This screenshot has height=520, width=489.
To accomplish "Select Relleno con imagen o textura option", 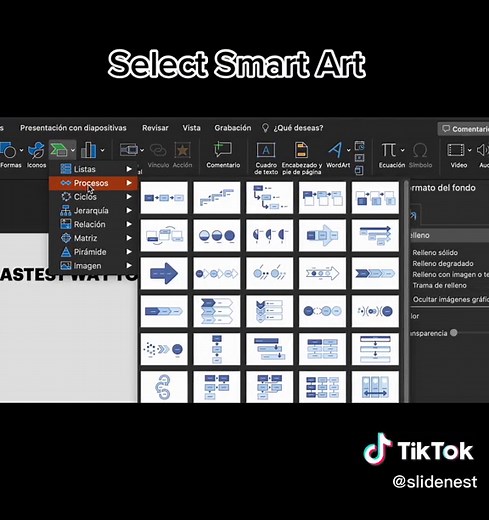I will (450, 275).
